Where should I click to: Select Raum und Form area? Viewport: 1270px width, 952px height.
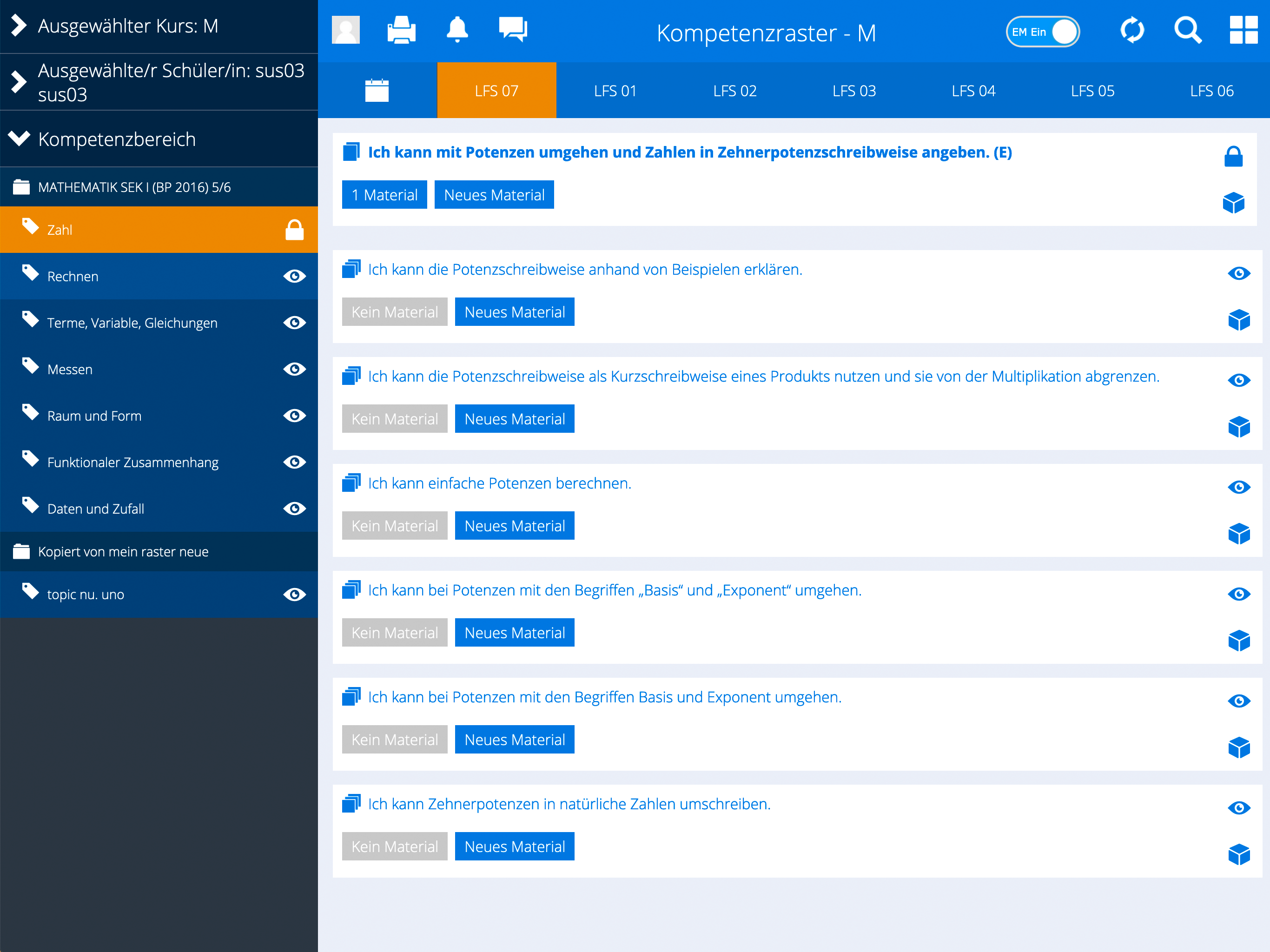pyautogui.click(x=159, y=416)
